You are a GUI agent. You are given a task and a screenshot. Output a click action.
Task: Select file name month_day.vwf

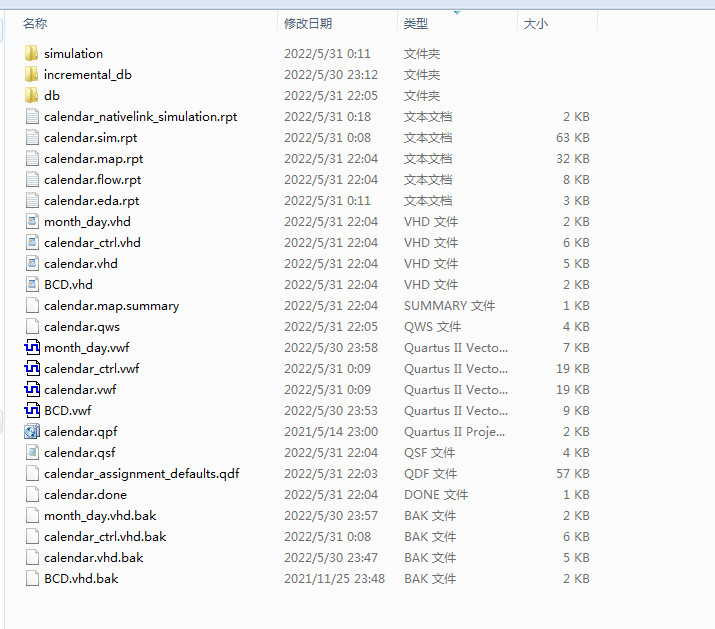(x=87, y=348)
